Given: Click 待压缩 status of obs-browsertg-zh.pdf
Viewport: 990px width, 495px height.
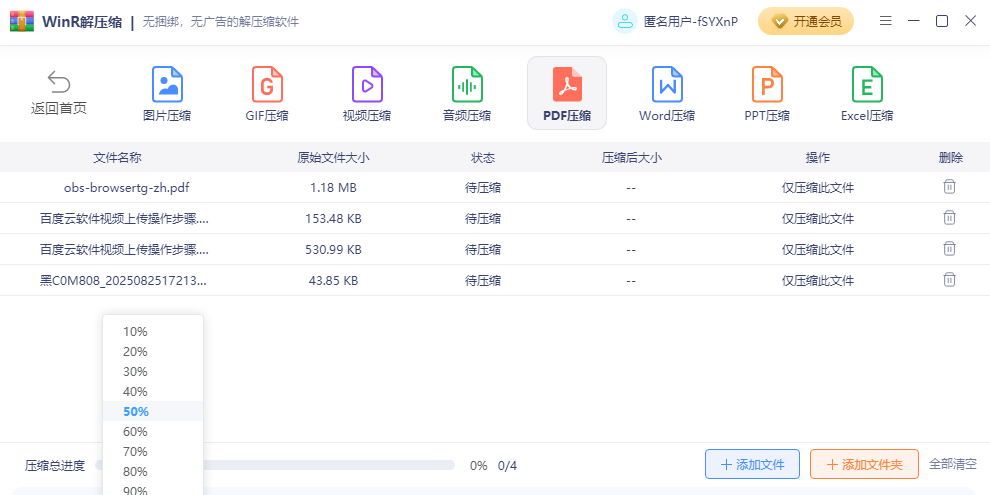Looking at the screenshot, I should (x=483, y=188).
